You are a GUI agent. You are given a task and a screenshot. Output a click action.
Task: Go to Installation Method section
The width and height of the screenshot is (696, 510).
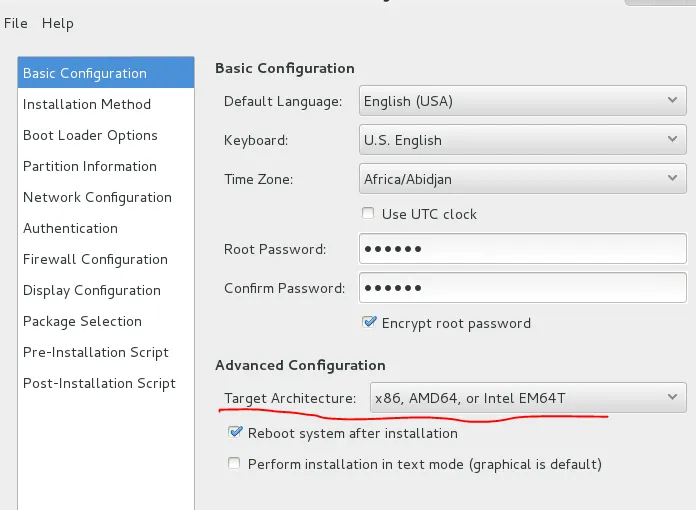(87, 104)
